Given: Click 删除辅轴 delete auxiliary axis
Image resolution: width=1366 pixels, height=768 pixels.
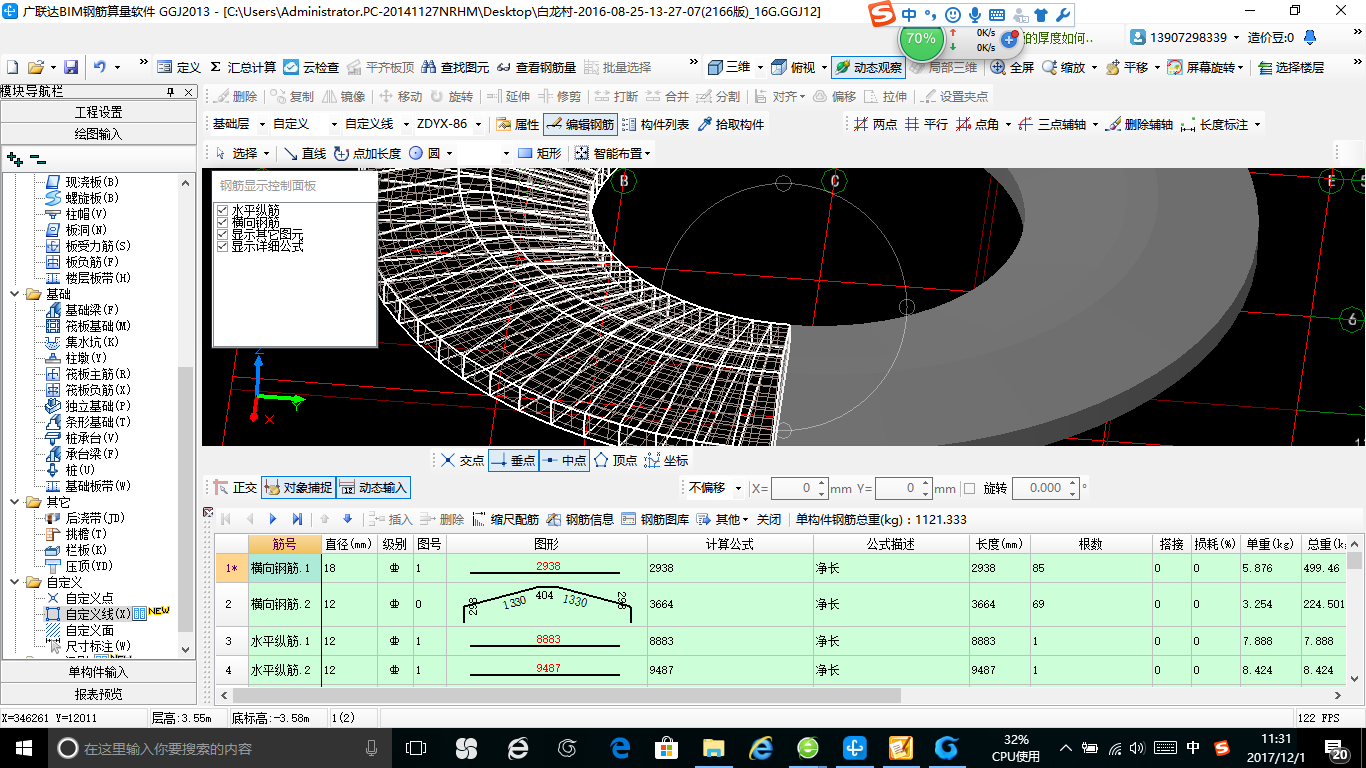Looking at the screenshot, I should (x=1140, y=125).
